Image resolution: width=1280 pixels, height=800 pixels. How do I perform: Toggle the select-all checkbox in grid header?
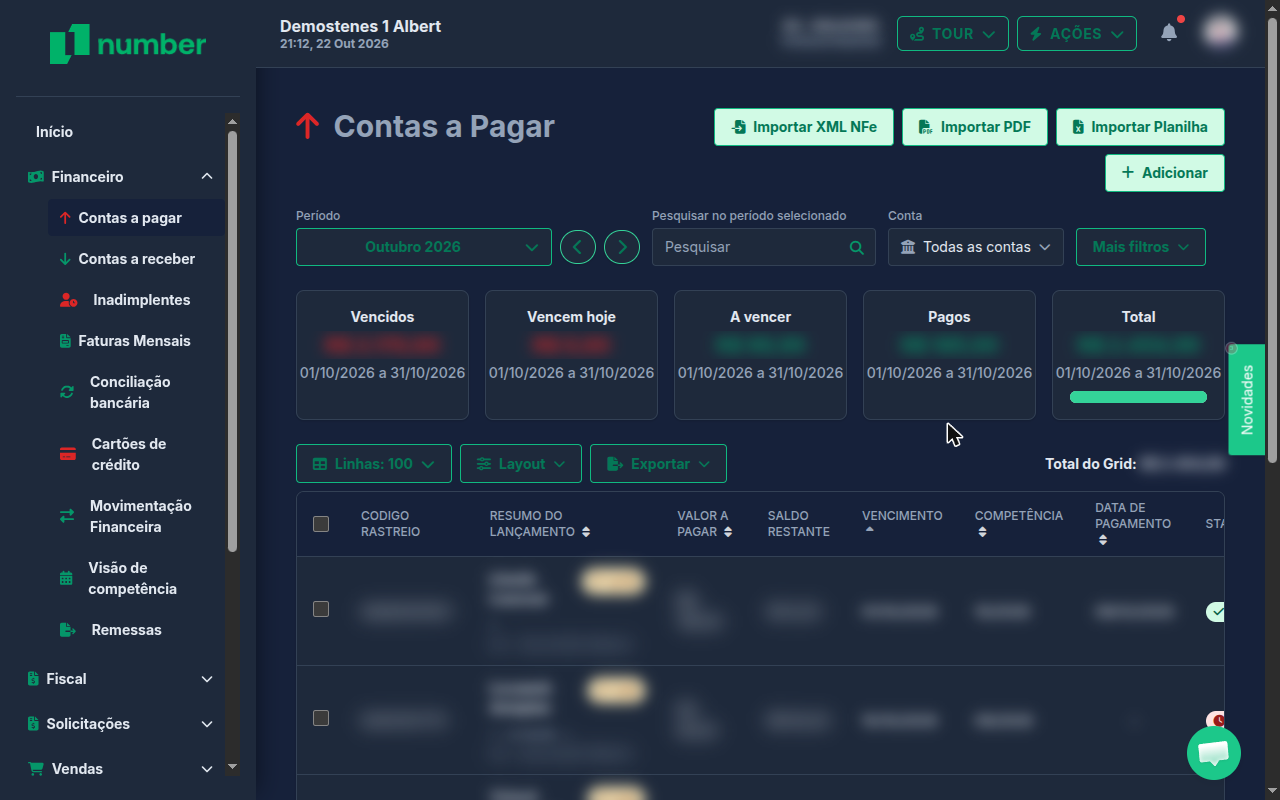[321, 524]
